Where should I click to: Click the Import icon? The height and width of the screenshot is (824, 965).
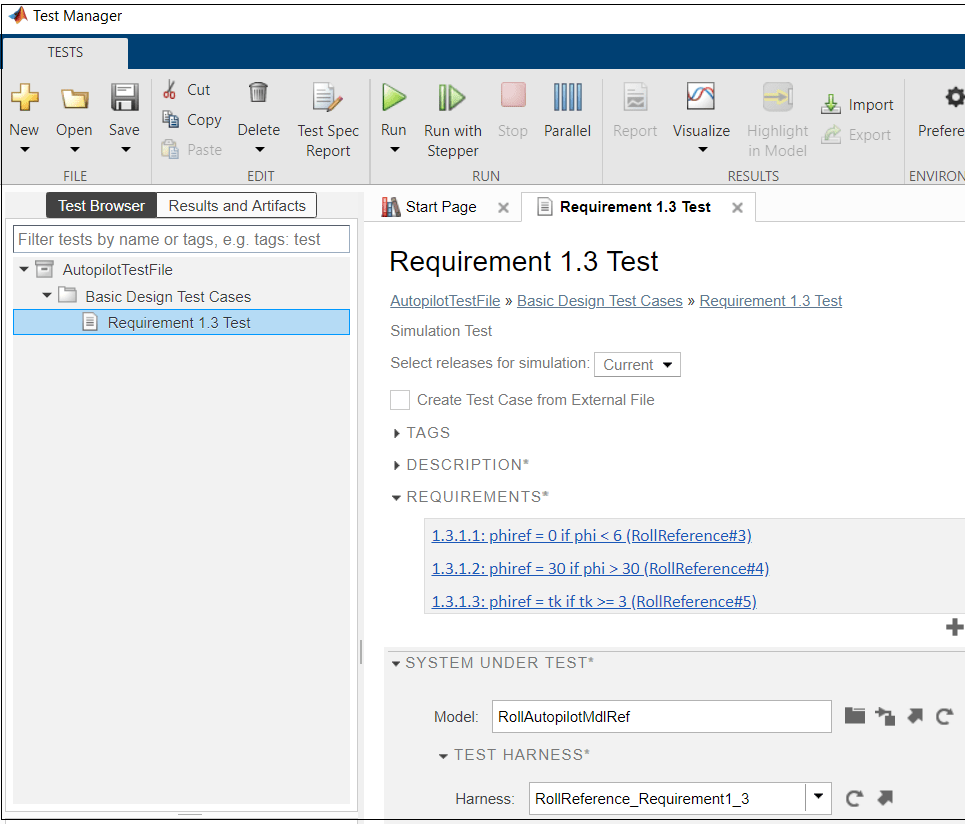tap(831, 105)
